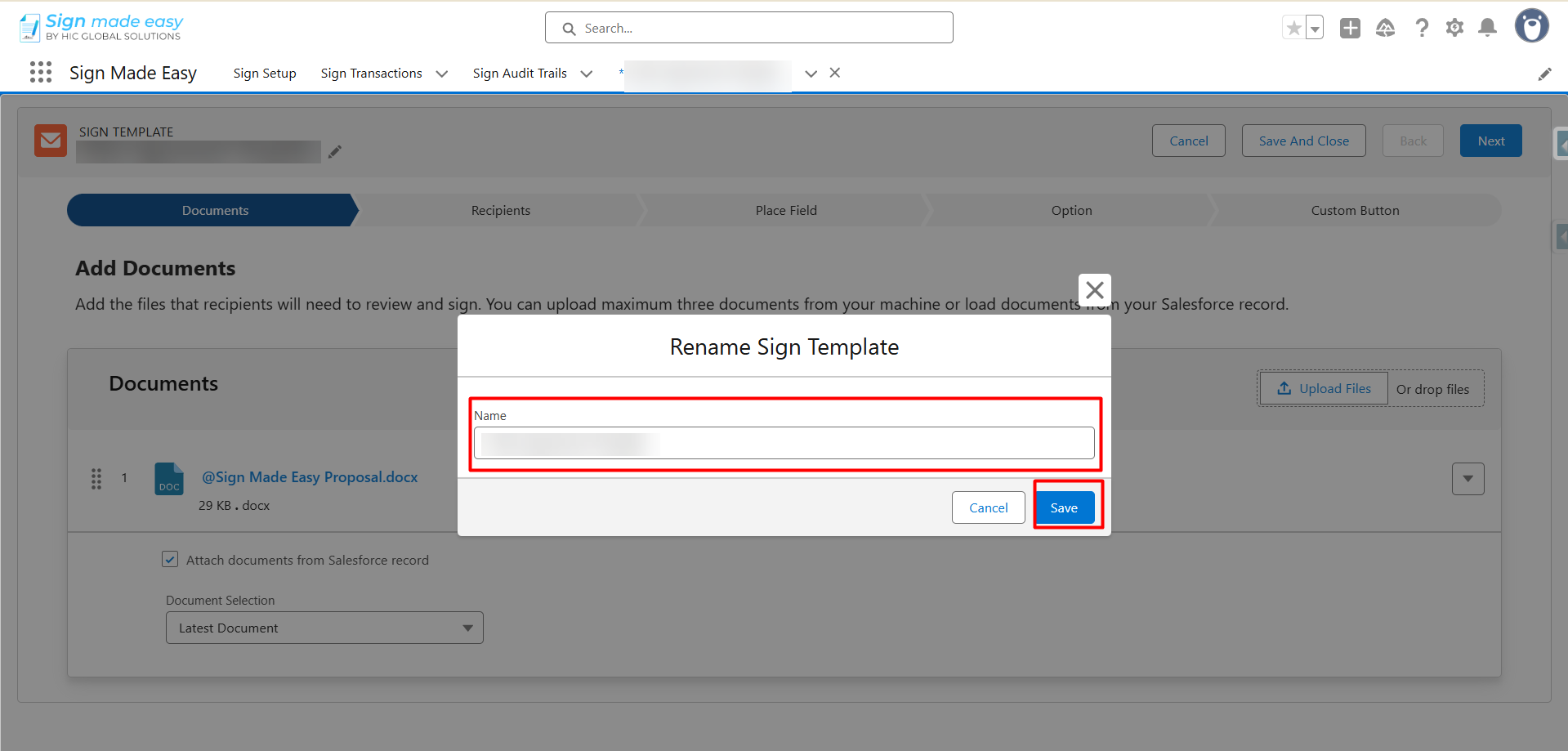The height and width of the screenshot is (751, 1568).
Task: Expand the favorites list dropdown arrow
Action: [x=1315, y=29]
